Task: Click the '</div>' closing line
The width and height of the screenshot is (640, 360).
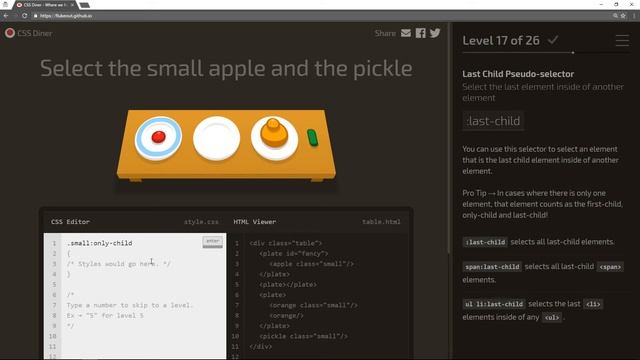Action: [x=260, y=347]
